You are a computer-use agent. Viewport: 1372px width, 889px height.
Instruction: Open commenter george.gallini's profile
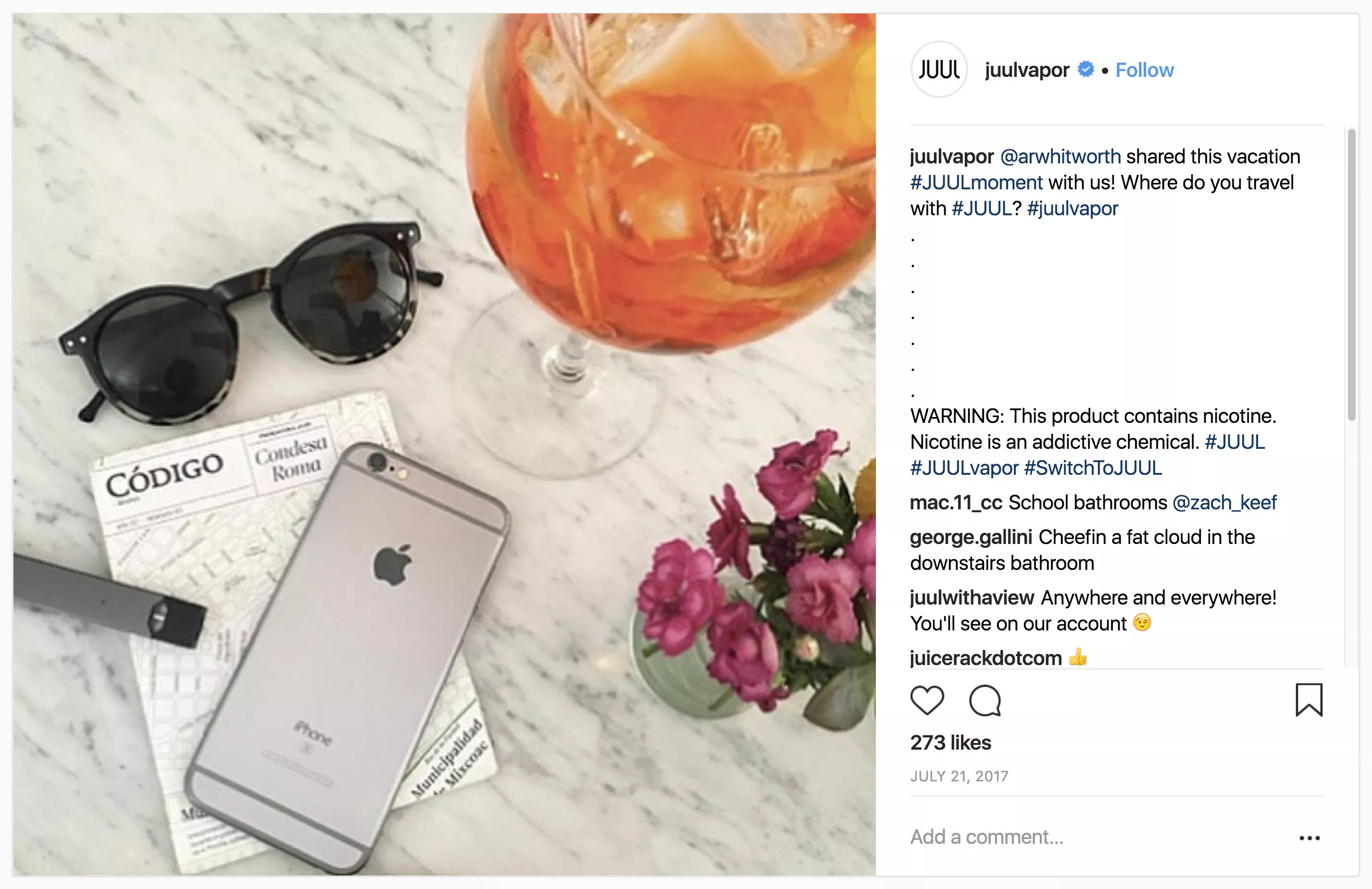(971, 536)
